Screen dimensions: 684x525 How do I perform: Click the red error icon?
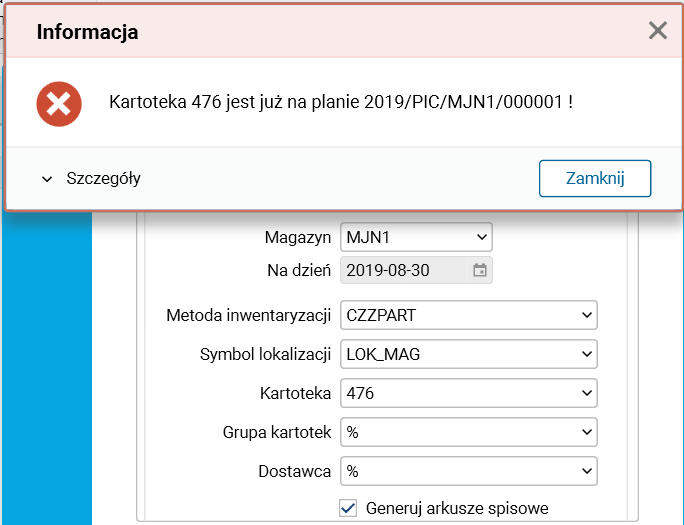(x=59, y=103)
